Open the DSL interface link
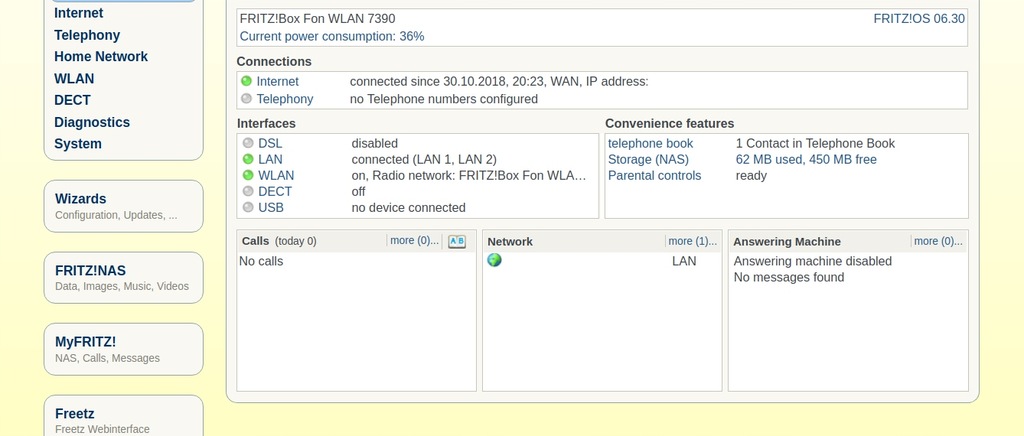Viewport: 1024px width, 436px height. (x=270, y=144)
